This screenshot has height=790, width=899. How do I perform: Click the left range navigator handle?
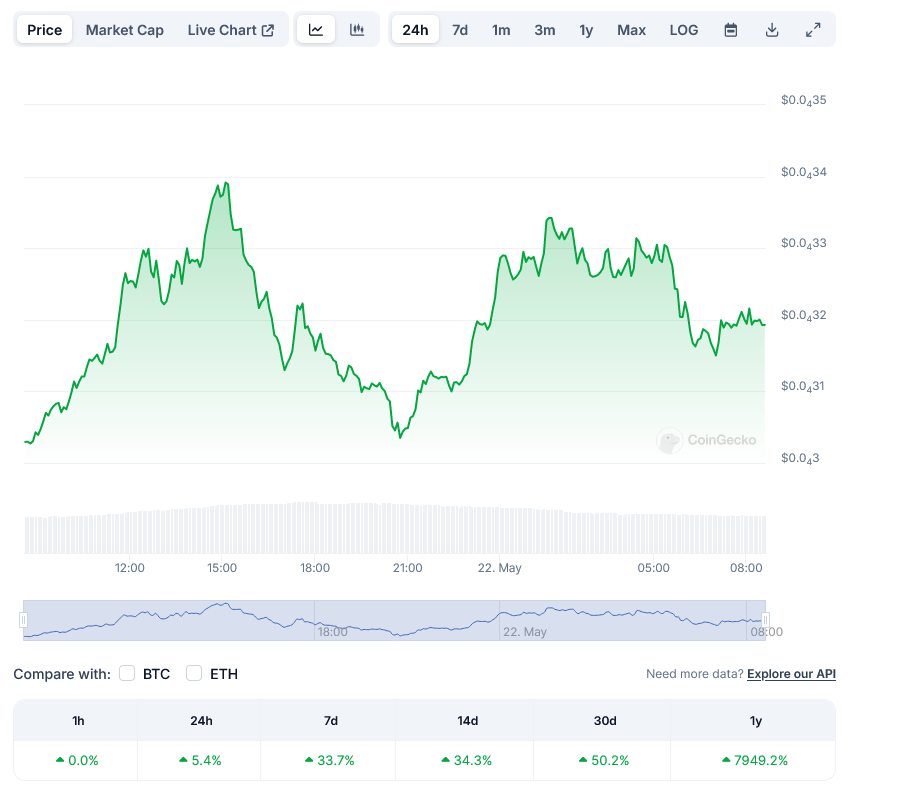(x=24, y=620)
